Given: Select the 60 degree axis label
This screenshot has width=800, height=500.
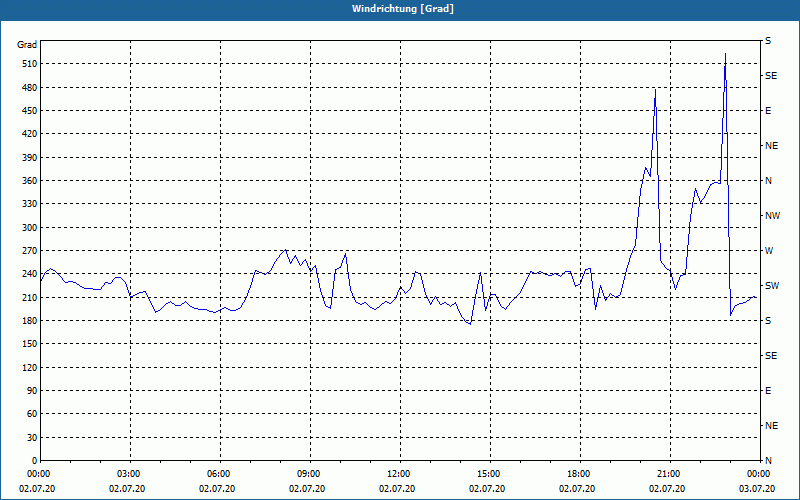Looking at the screenshot, I should point(32,414).
